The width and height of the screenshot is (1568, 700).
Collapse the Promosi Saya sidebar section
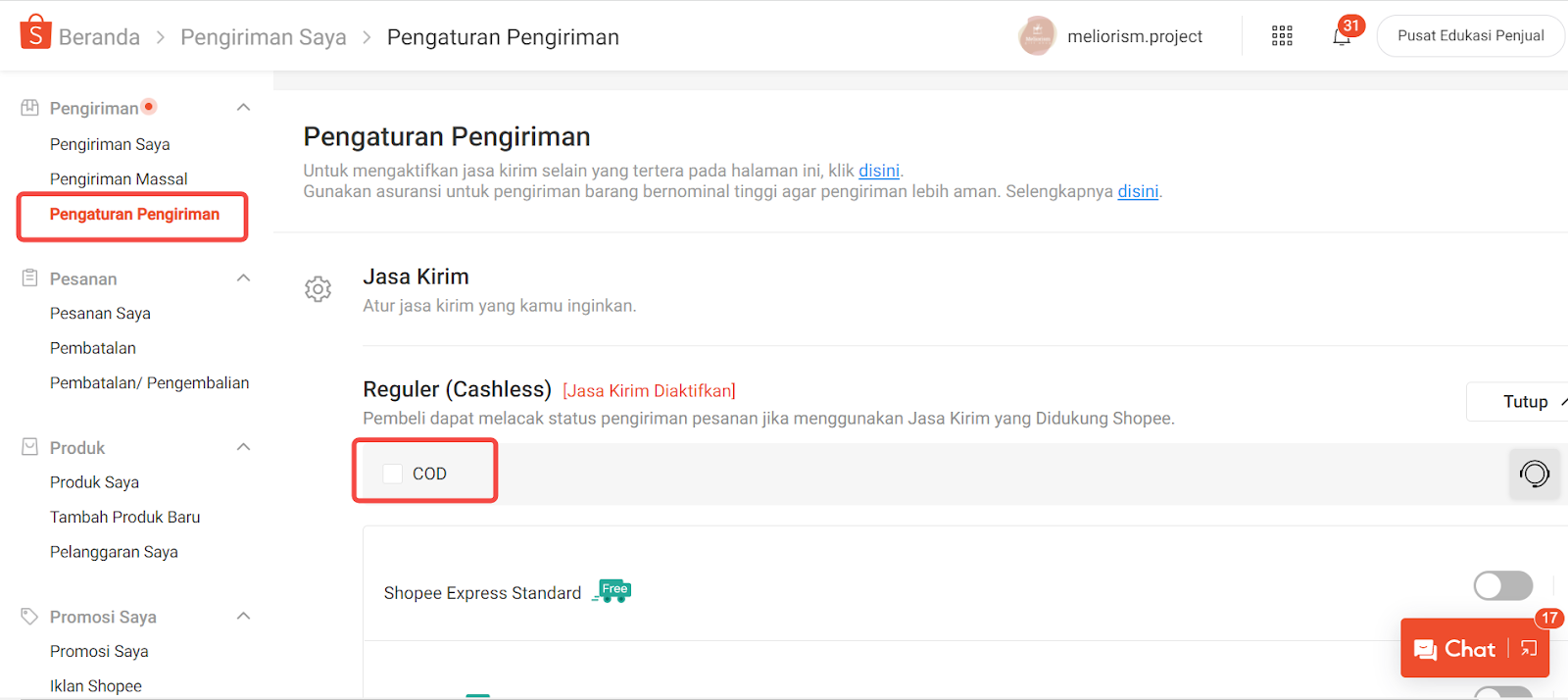pos(244,616)
